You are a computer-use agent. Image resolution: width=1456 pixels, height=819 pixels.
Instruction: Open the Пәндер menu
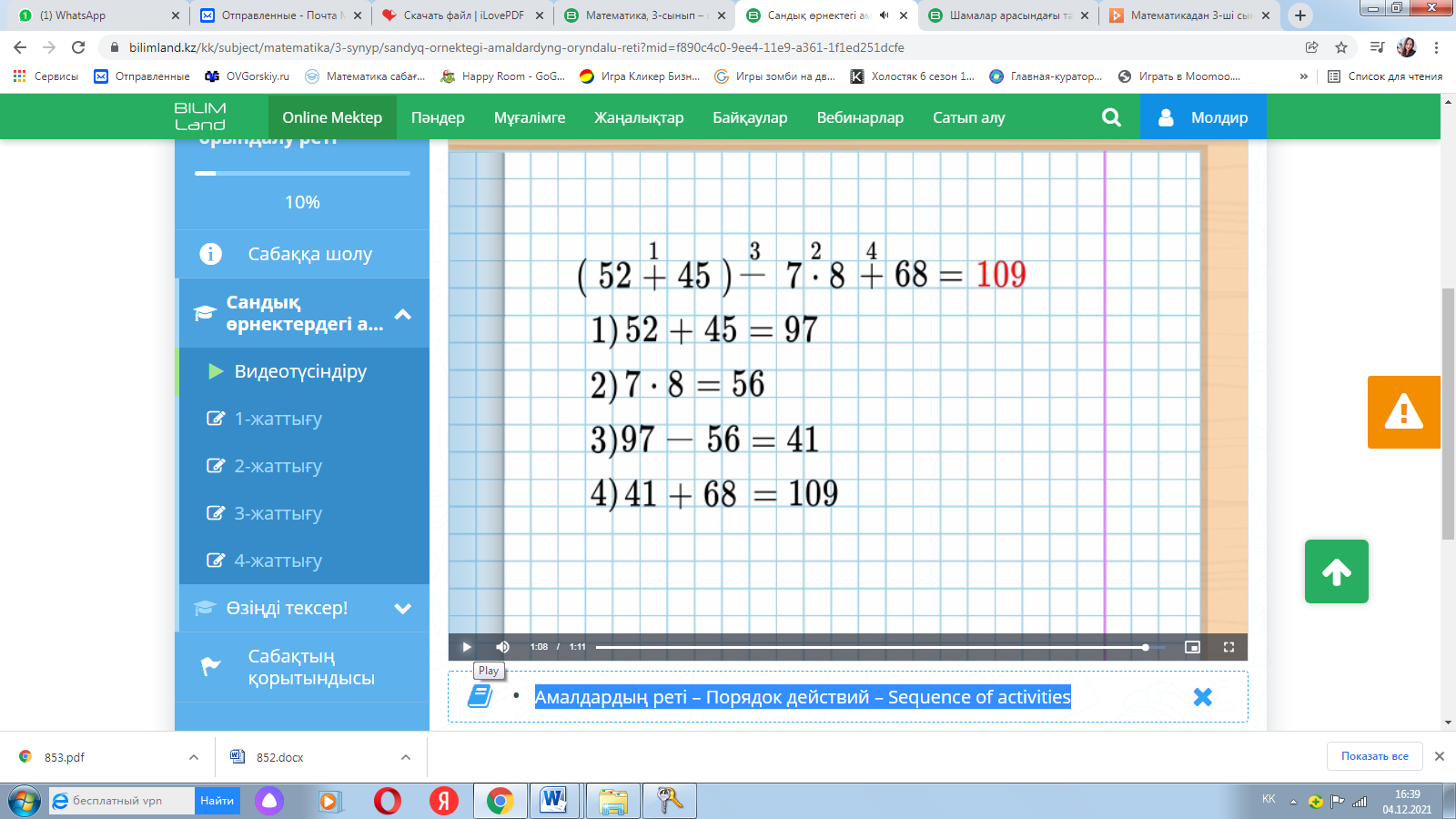point(438,117)
